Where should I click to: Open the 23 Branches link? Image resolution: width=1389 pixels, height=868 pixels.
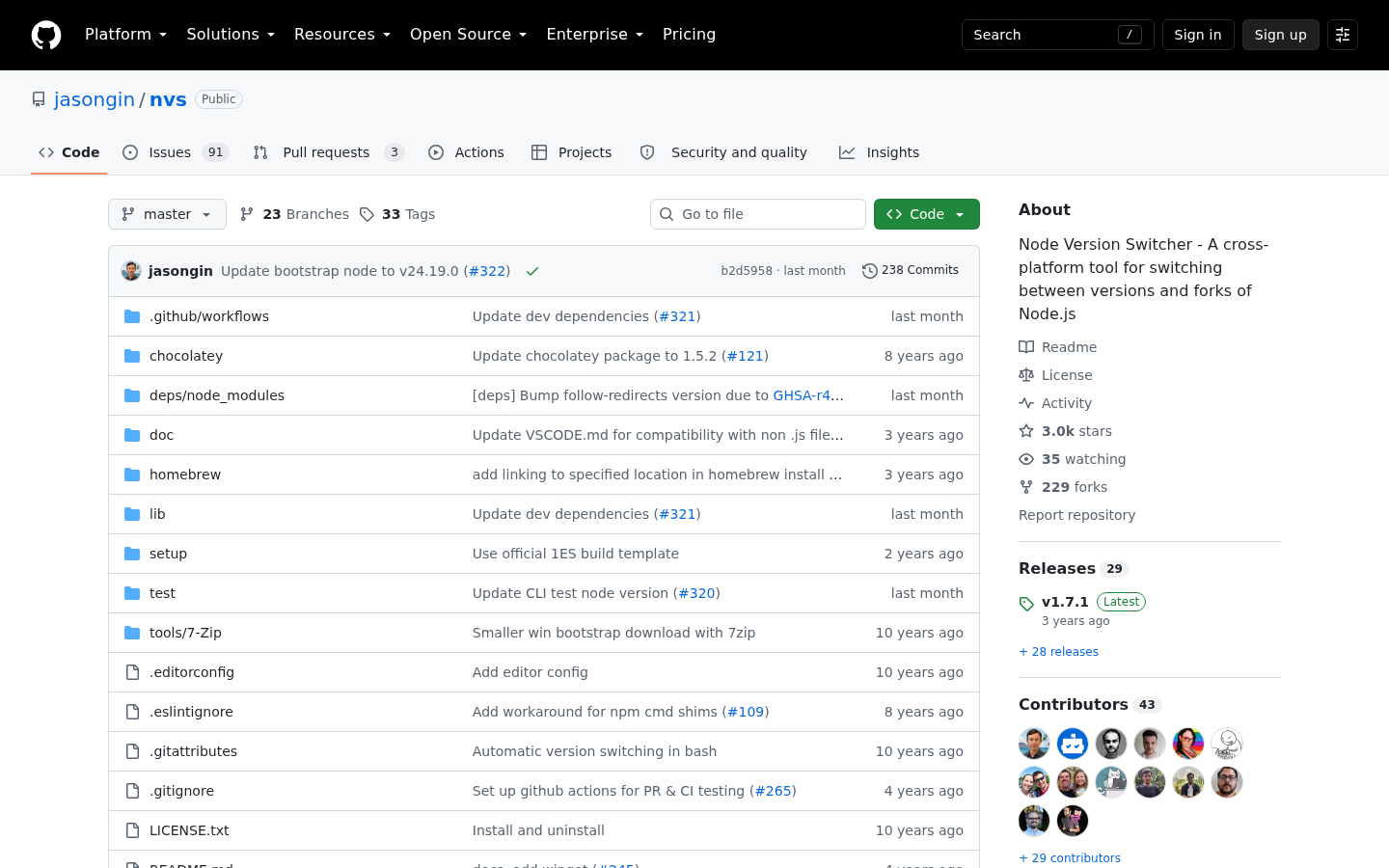pos(294,214)
